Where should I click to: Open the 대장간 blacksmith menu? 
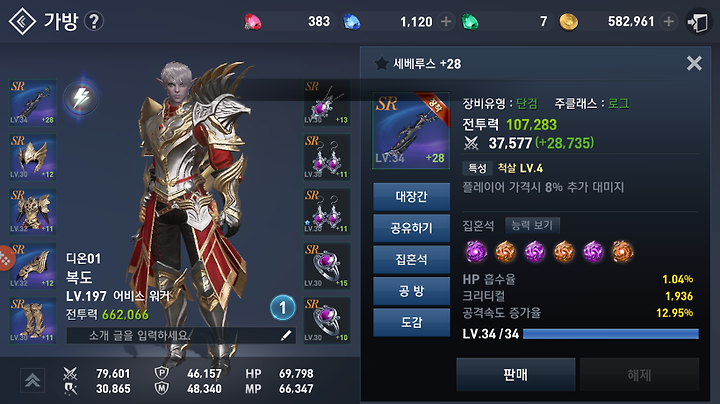(411, 196)
